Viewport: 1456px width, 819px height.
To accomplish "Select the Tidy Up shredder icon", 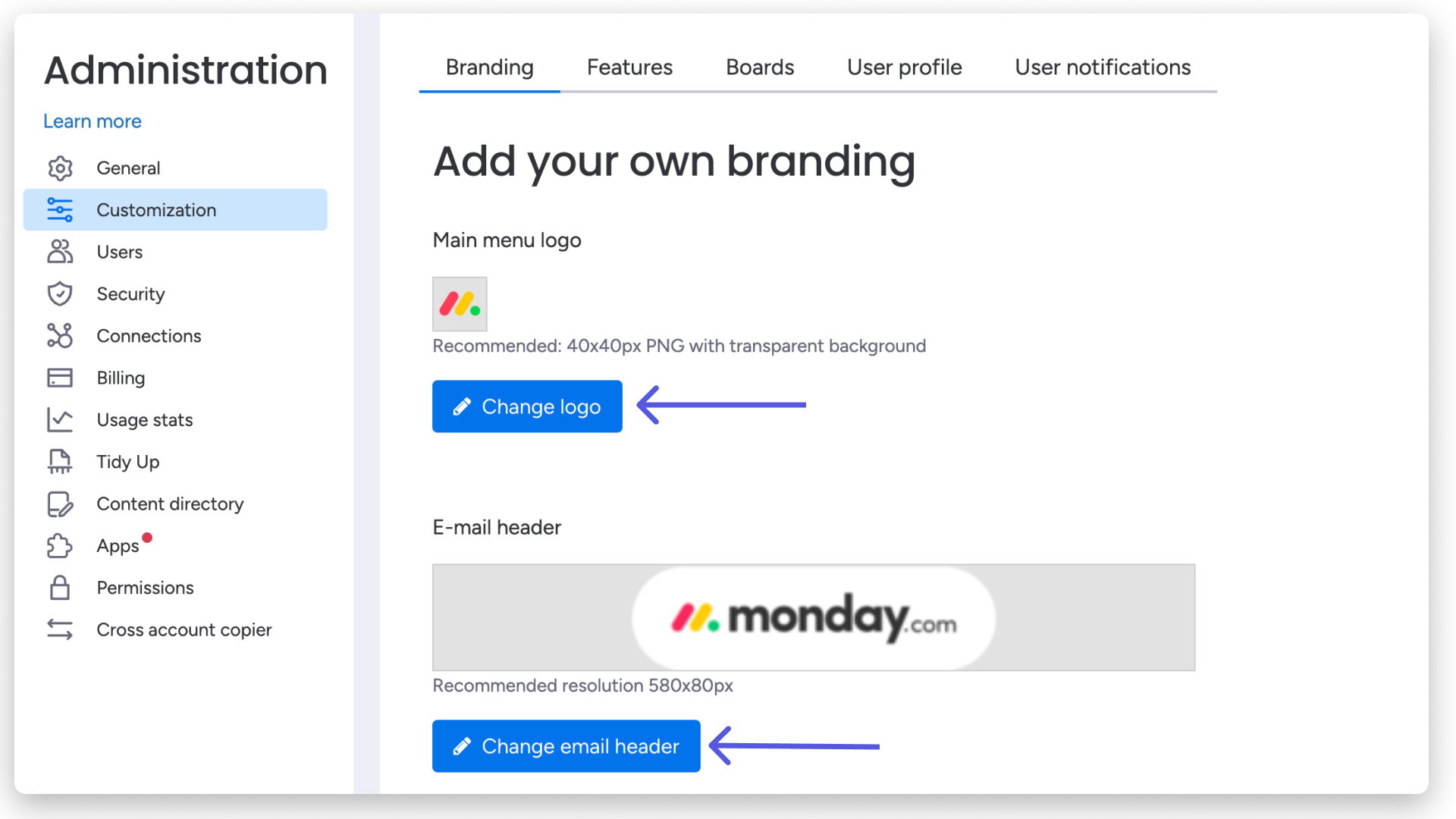I will (x=60, y=461).
